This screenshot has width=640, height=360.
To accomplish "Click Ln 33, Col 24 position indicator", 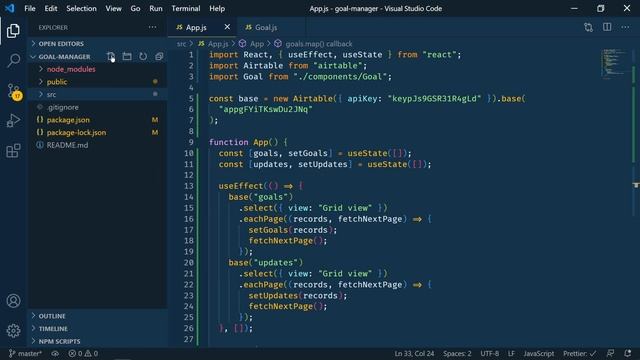I will [414, 353].
